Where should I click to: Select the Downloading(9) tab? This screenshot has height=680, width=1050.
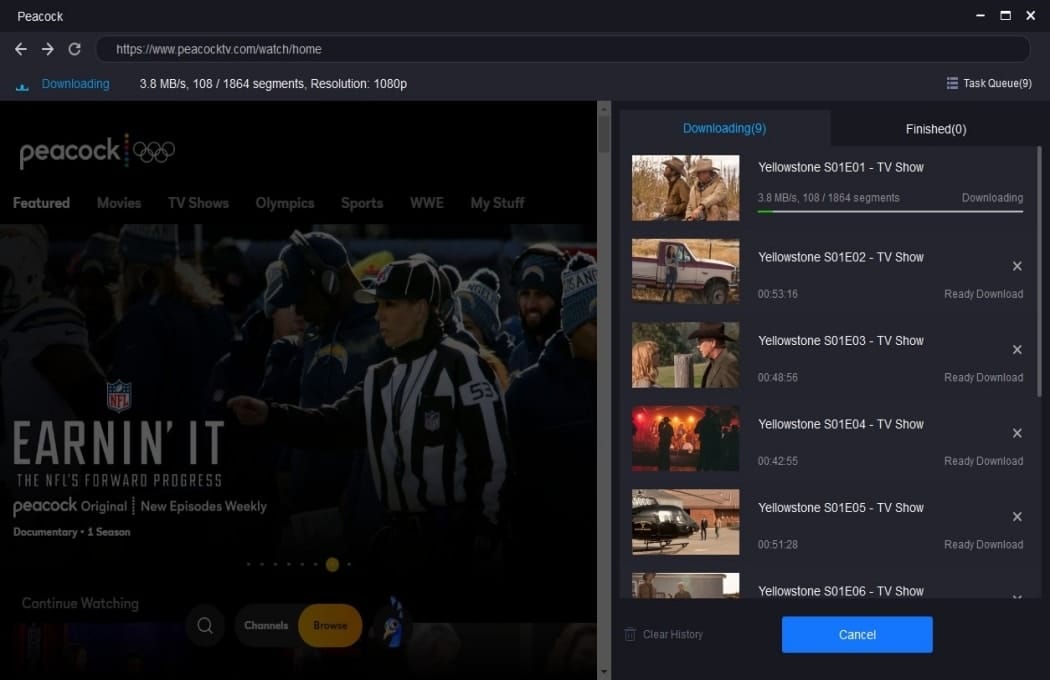(x=725, y=128)
